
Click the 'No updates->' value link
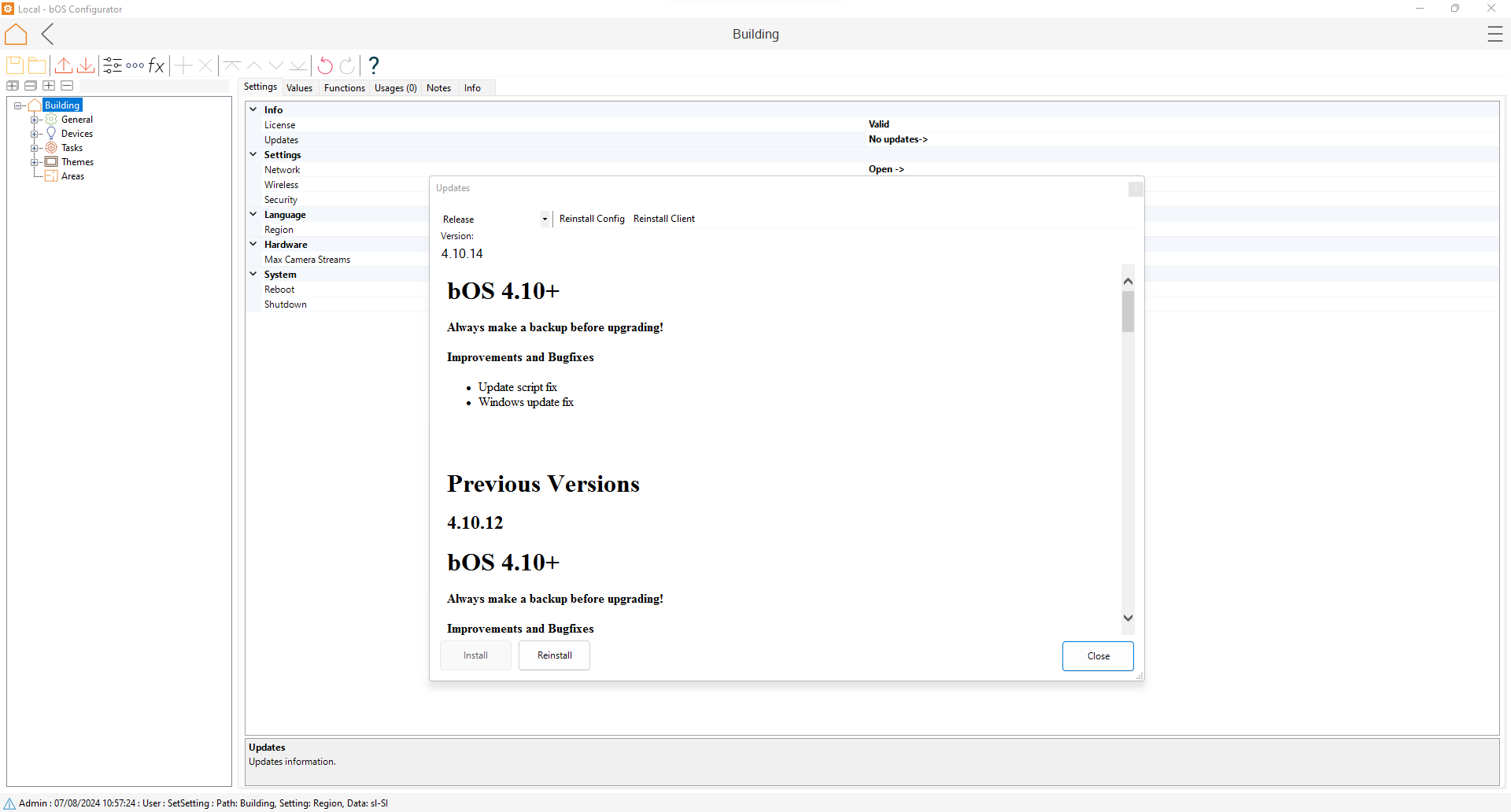coord(898,139)
